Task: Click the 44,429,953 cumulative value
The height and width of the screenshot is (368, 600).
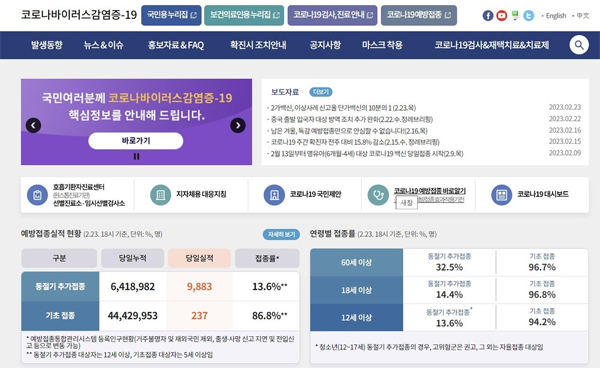Action: point(132,316)
